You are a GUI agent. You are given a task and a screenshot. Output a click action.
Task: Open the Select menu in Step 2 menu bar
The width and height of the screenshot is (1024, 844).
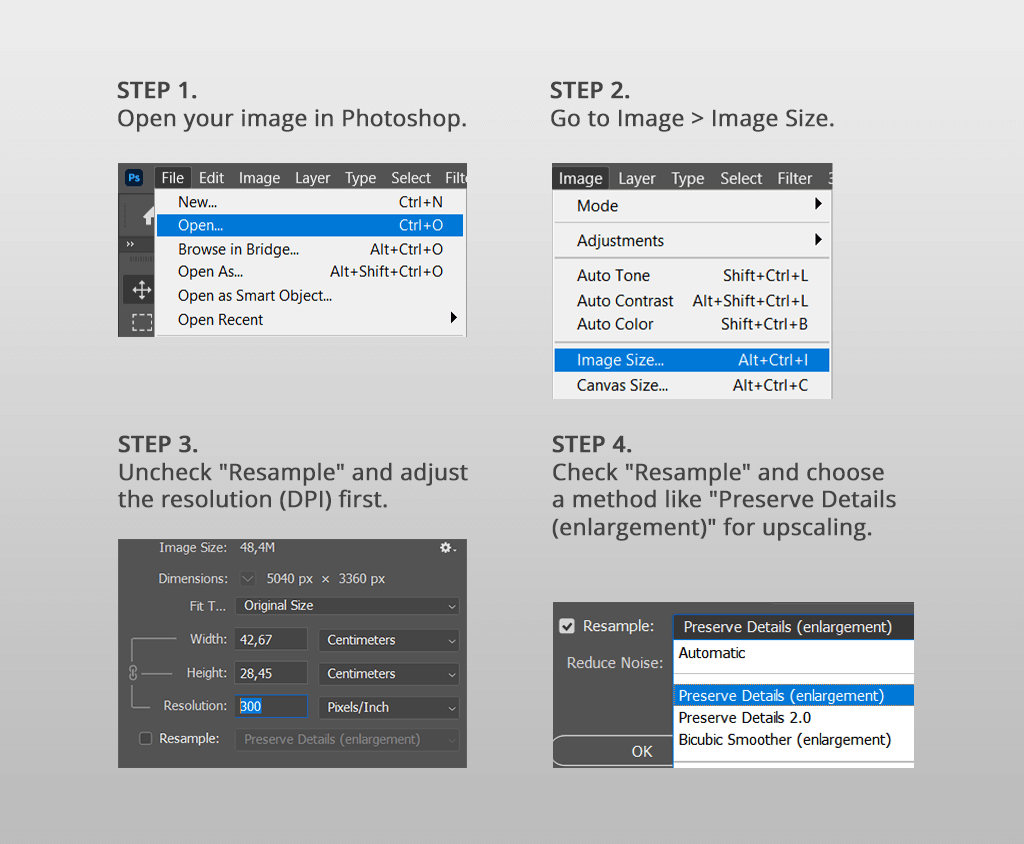click(741, 178)
